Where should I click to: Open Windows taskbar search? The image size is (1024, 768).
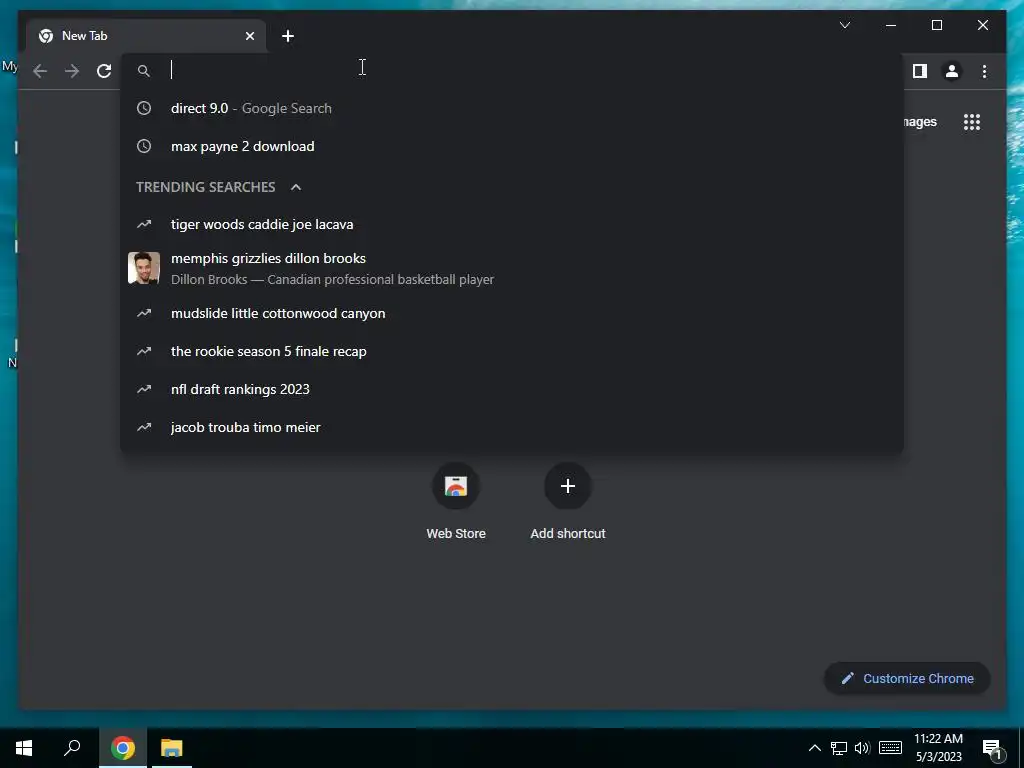72,748
